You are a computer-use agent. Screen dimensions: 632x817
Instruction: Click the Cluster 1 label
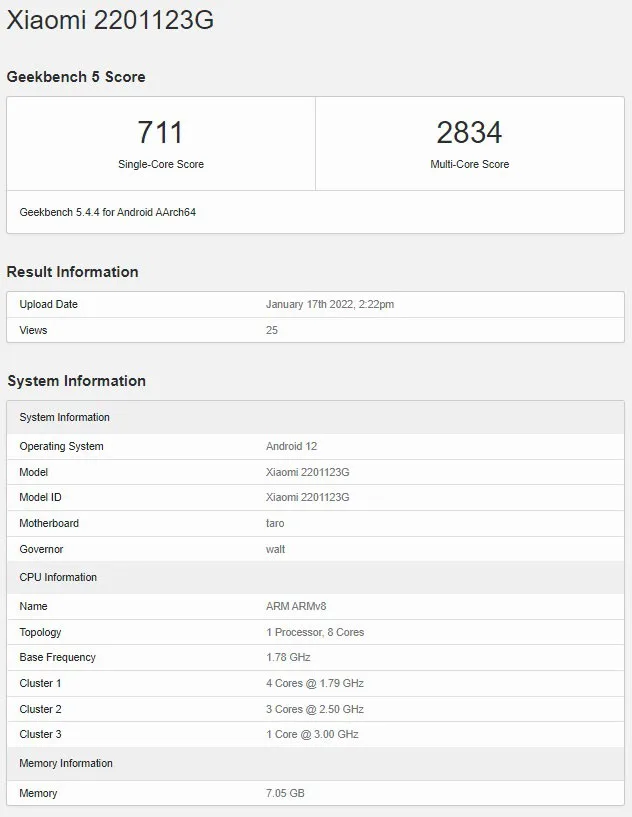coord(40,683)
